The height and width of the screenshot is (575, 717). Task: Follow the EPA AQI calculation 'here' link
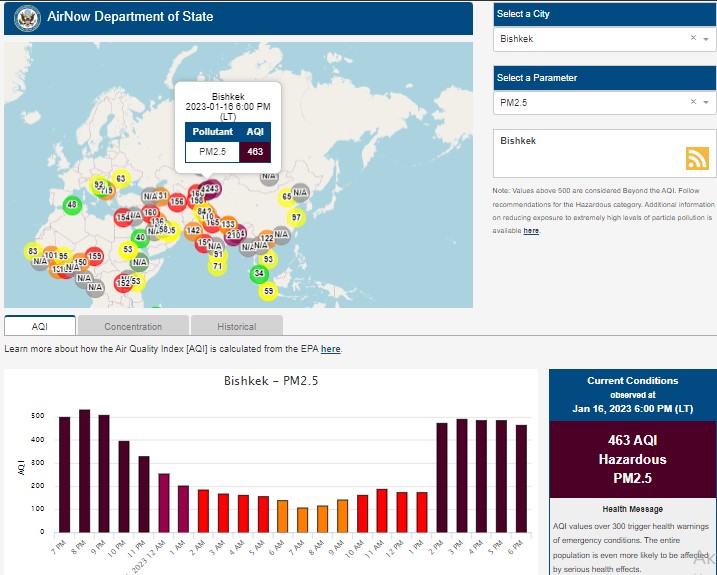point(331,349)
